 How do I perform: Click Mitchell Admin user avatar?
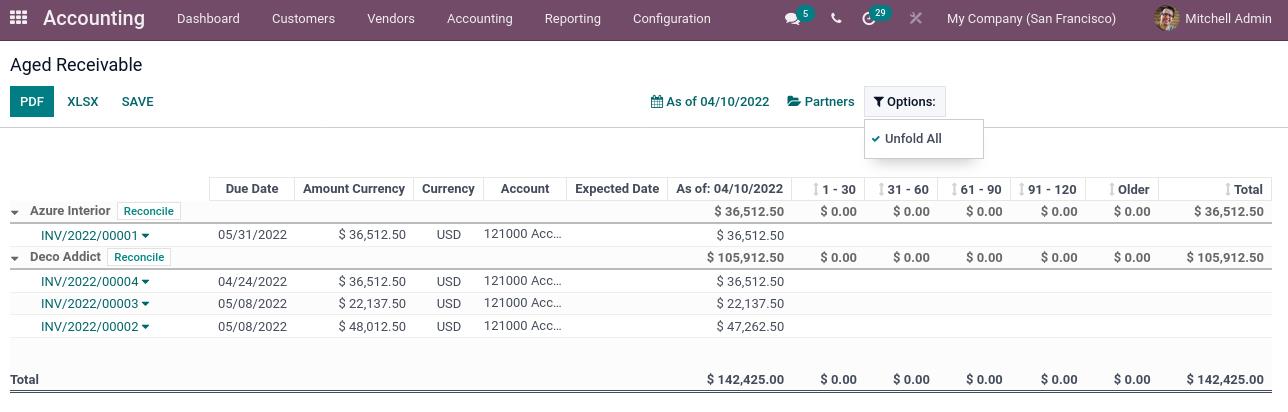click(x=1166, y=18)
